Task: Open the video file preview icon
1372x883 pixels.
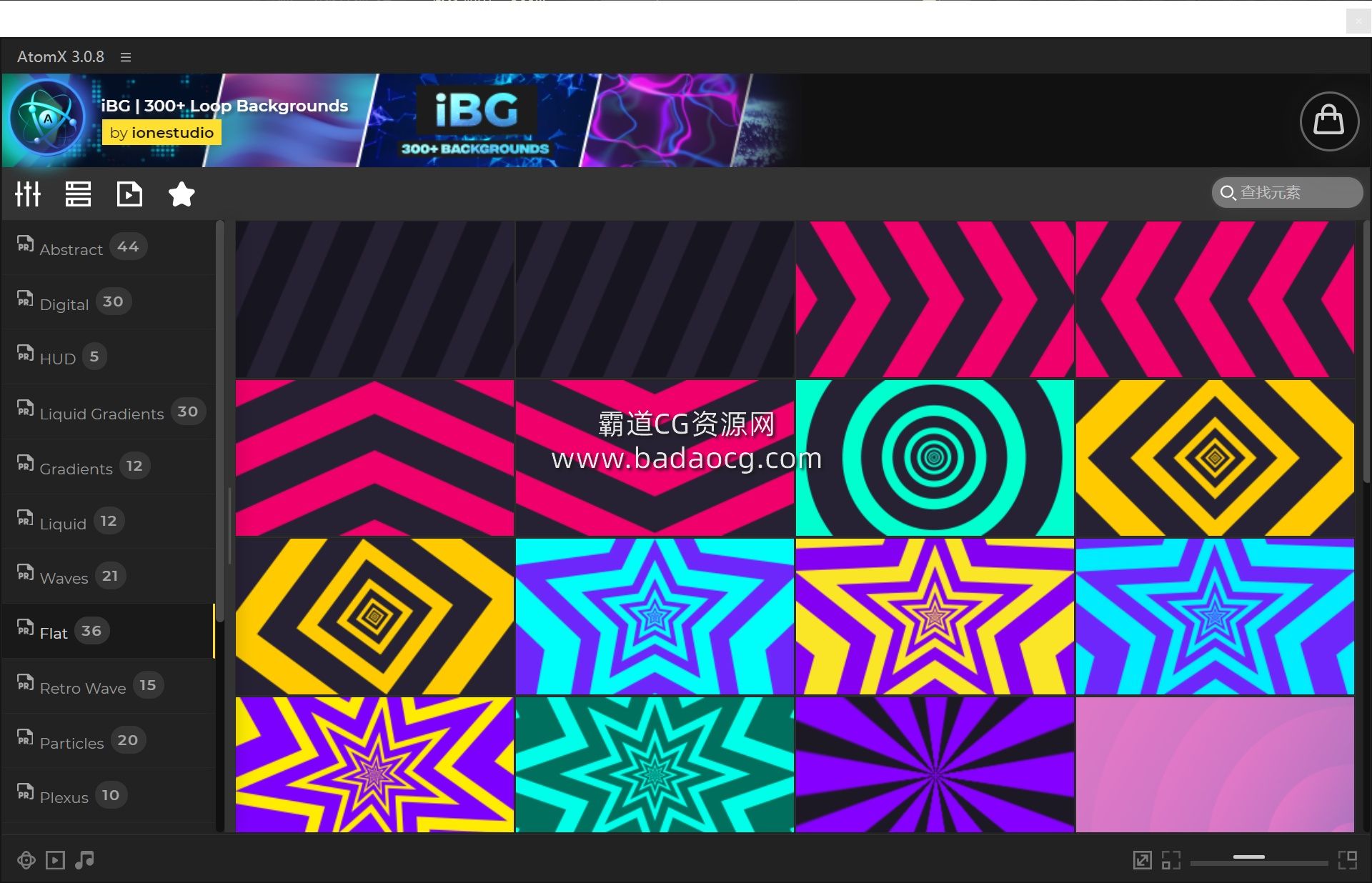Action: (x=129, y=194)
